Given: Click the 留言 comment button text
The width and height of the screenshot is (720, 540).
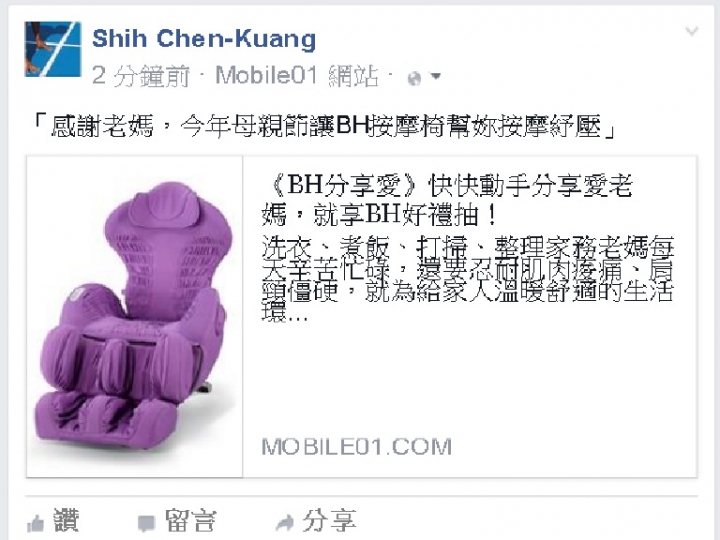Looking at the screenshot, I should coord(190,520).
